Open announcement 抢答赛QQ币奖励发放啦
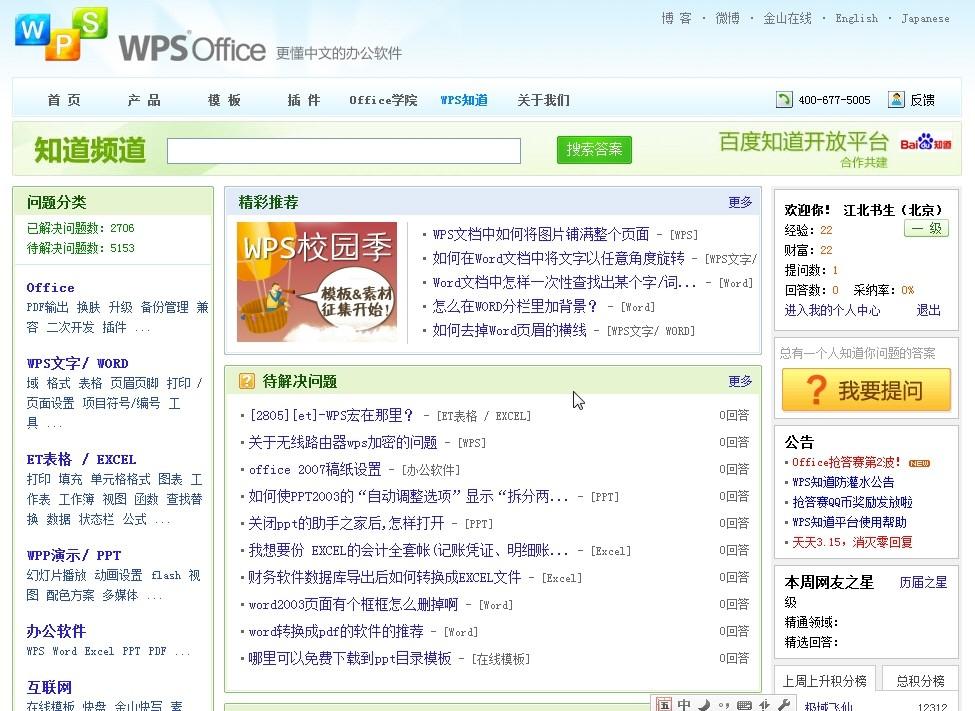The width and height of the screenshot is (975, 711). pos(852,502)
